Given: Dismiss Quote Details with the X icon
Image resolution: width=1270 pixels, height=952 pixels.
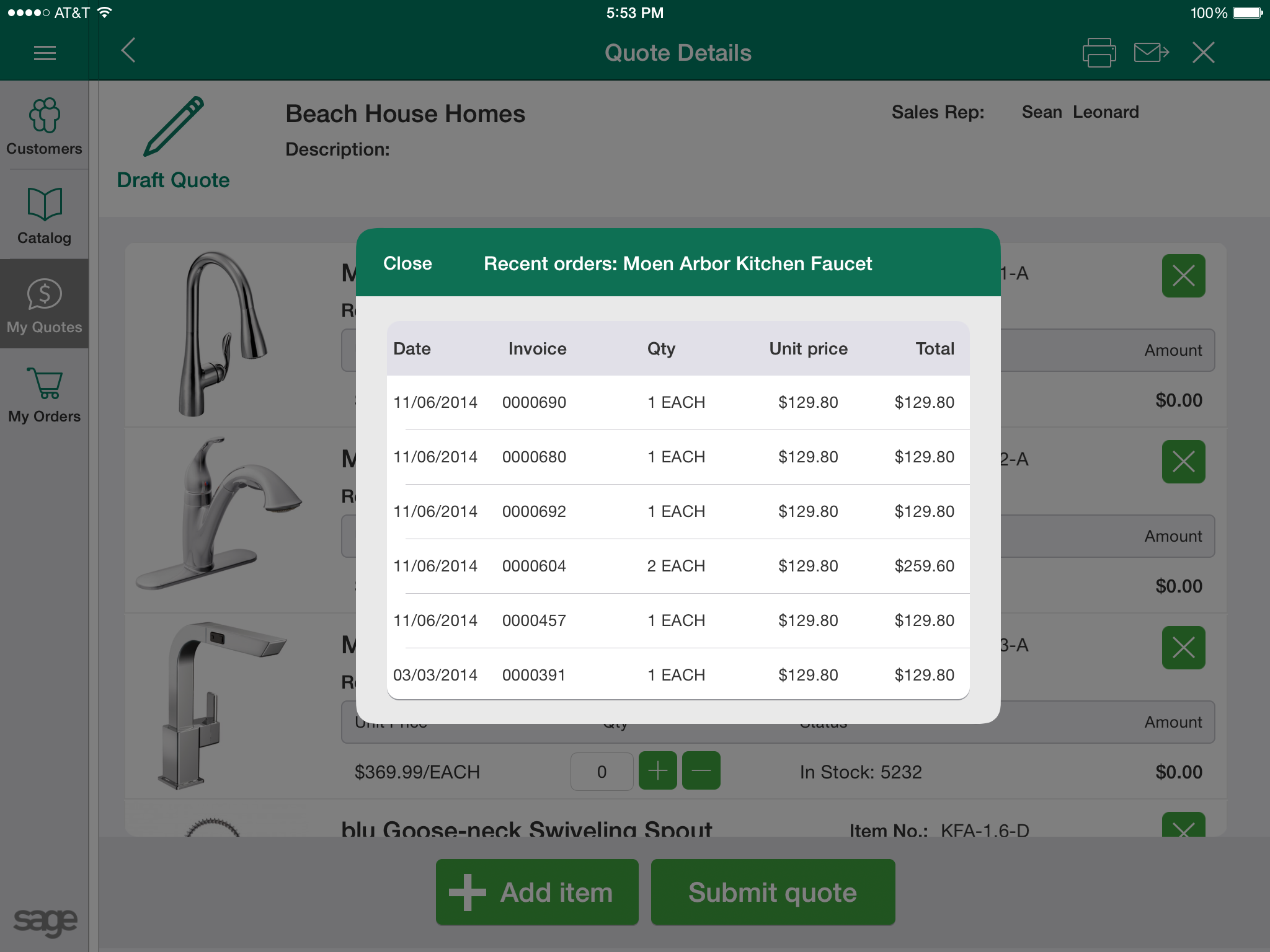Looking at the screenshot, I should [1203, 53].
